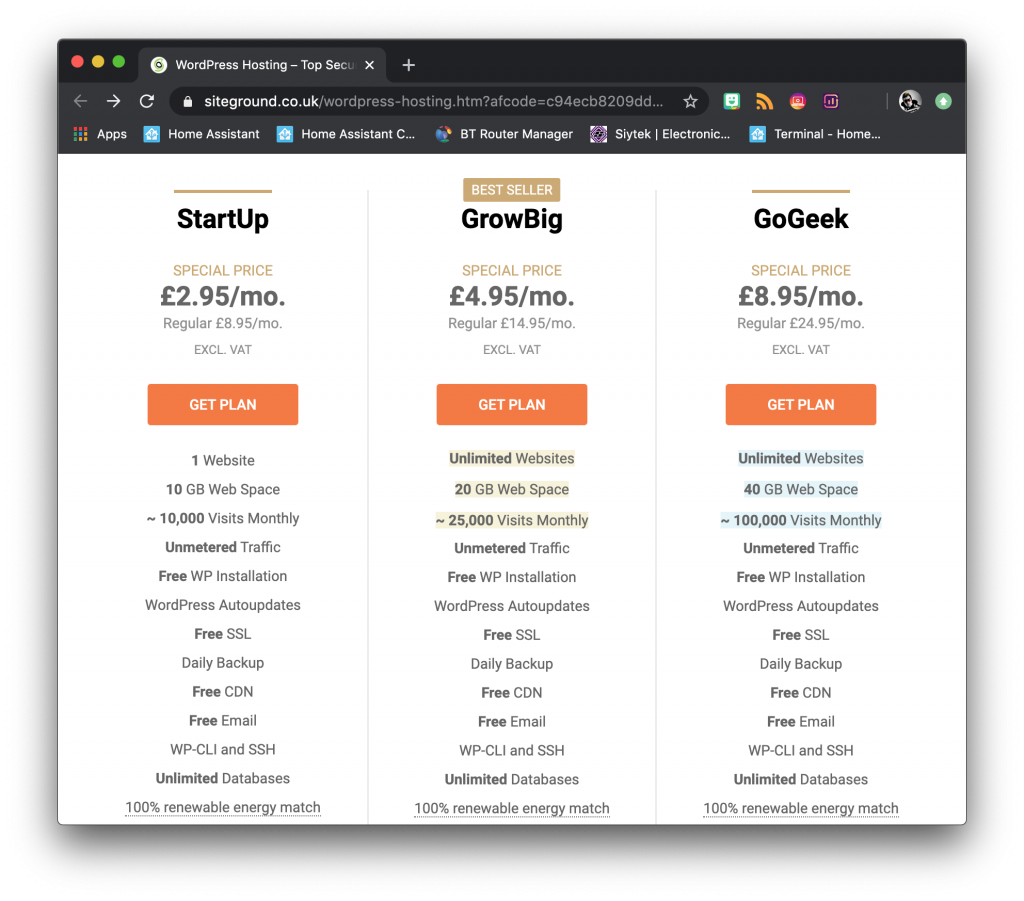This screenshot has height=901, width=1024.
Task: Click ~ 10,000 Visits Monthly
Action: [x=223, y=519]
